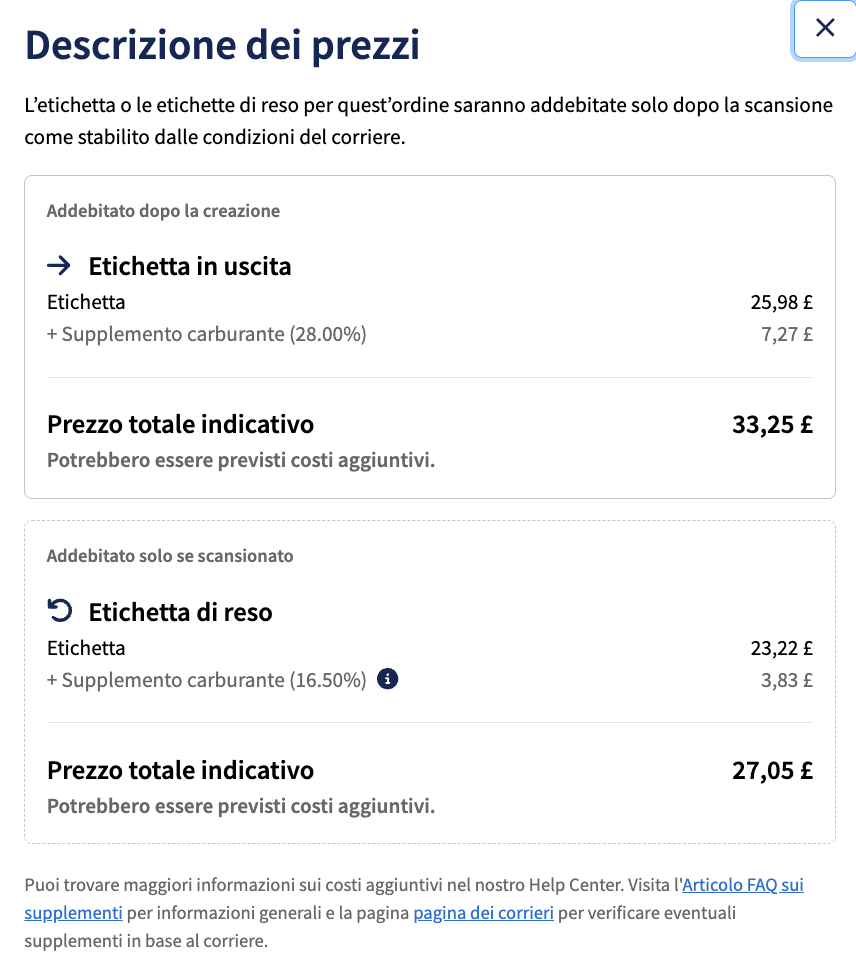Select the Etichetta di reso heading
The image size is (856, 970).
pyautogui.click(x=181, y=612)
